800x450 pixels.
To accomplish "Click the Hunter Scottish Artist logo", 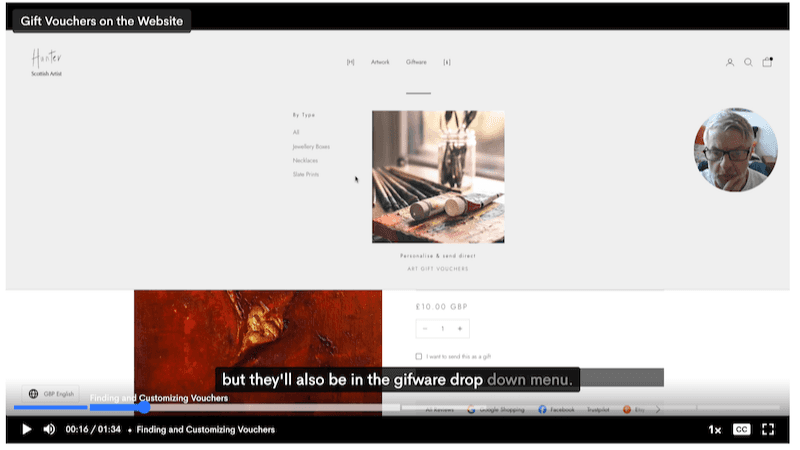I will [46, 62].
